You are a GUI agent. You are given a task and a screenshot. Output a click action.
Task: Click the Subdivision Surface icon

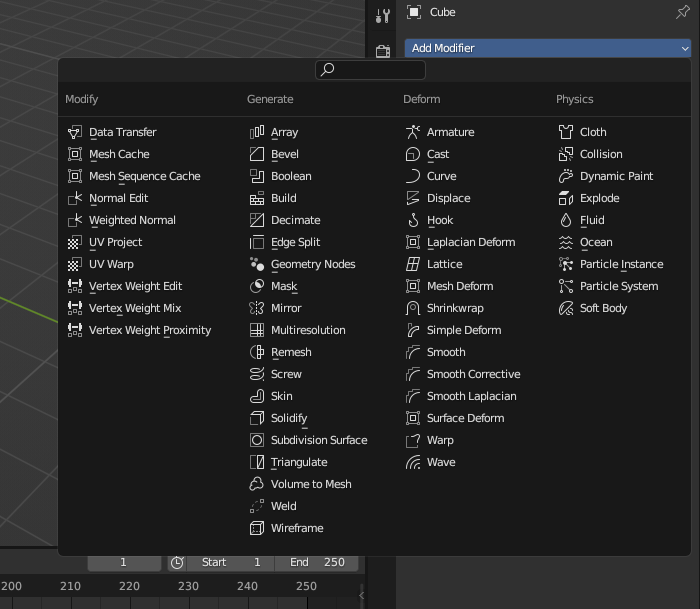[257, 440]
